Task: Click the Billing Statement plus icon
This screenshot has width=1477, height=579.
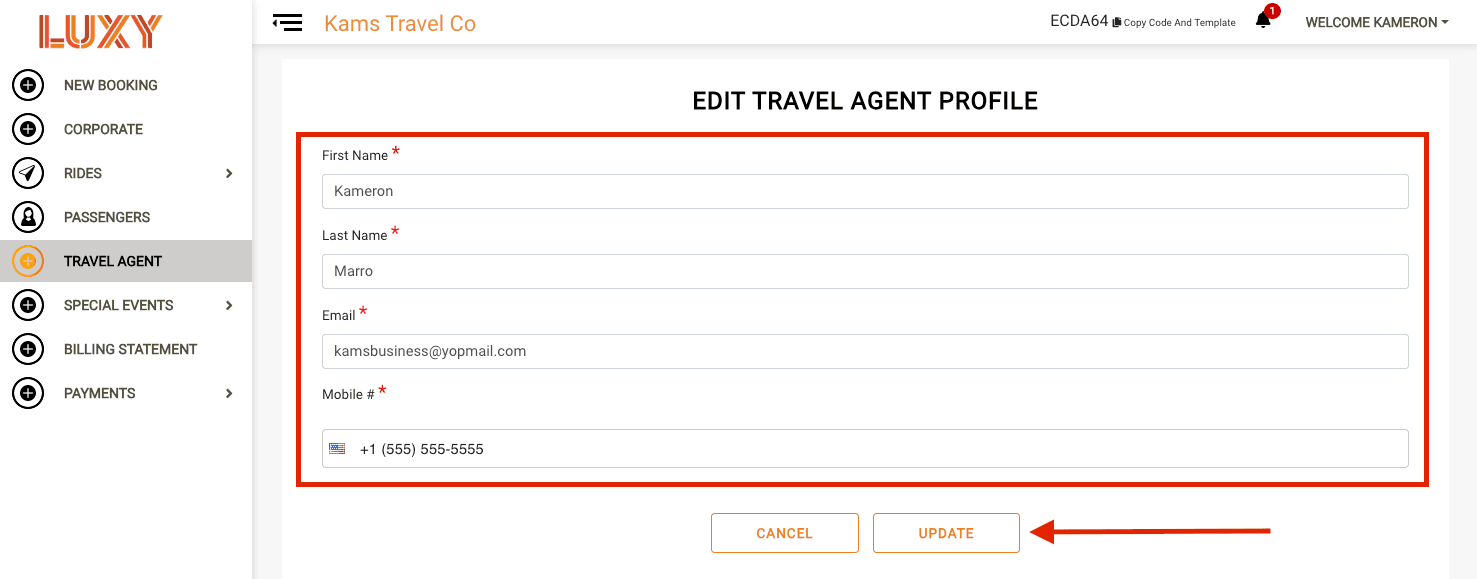Action: pos(28,349)
